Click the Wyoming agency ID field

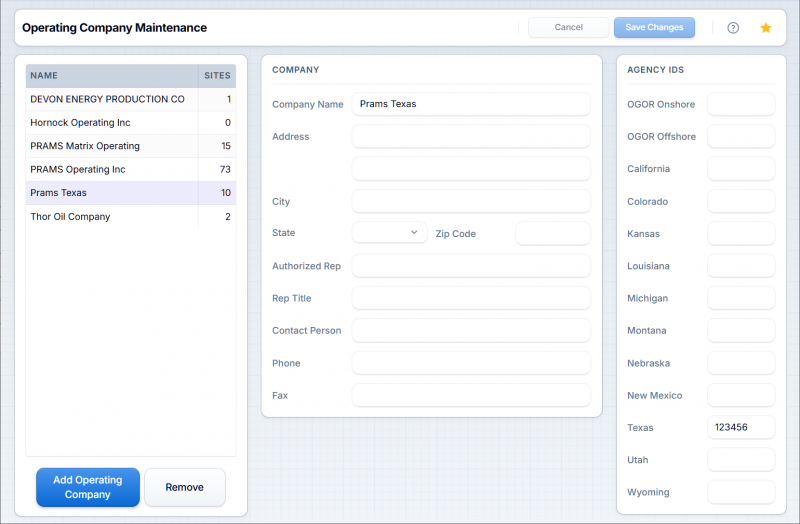(741, 492)
